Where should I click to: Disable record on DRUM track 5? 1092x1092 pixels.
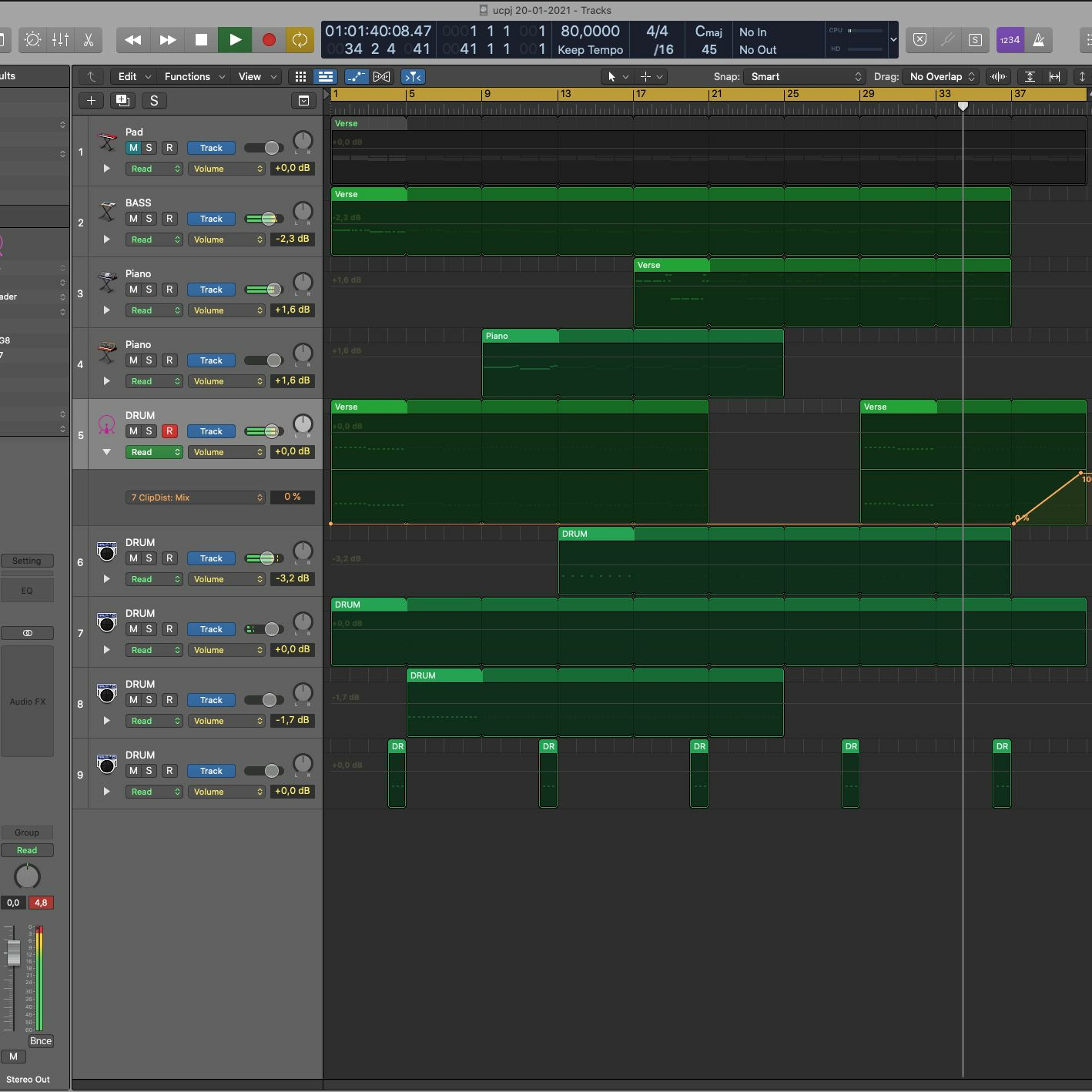[169, 431]
